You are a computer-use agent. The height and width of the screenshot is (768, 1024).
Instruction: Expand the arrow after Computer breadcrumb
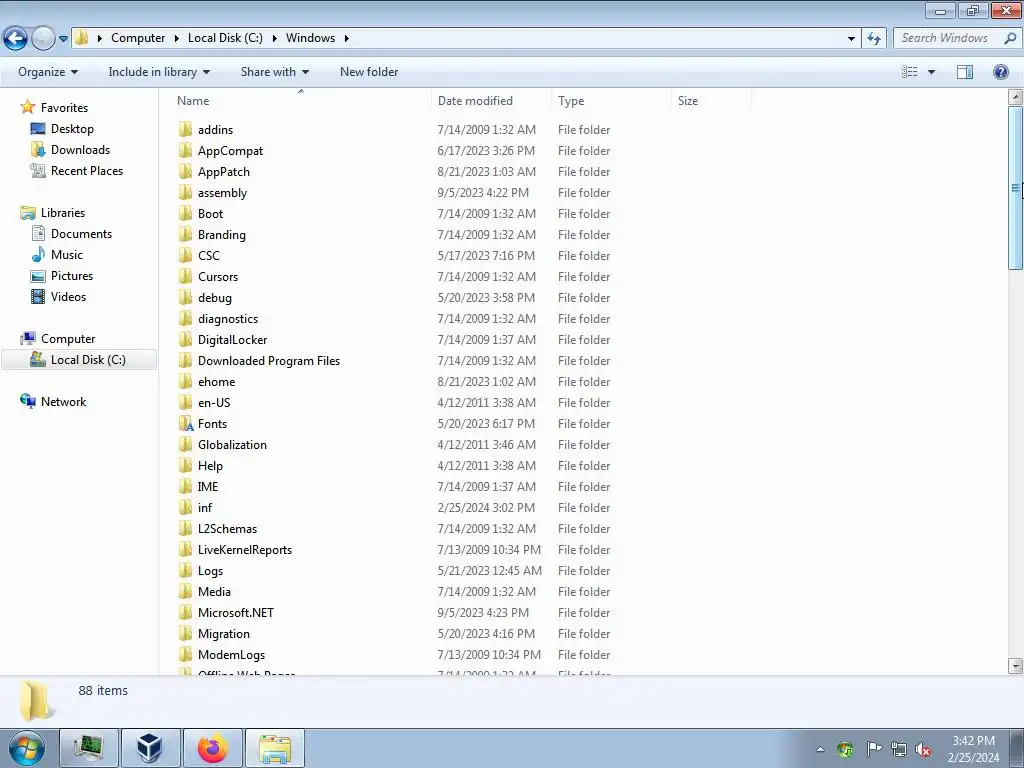click(x=176, y=39)
